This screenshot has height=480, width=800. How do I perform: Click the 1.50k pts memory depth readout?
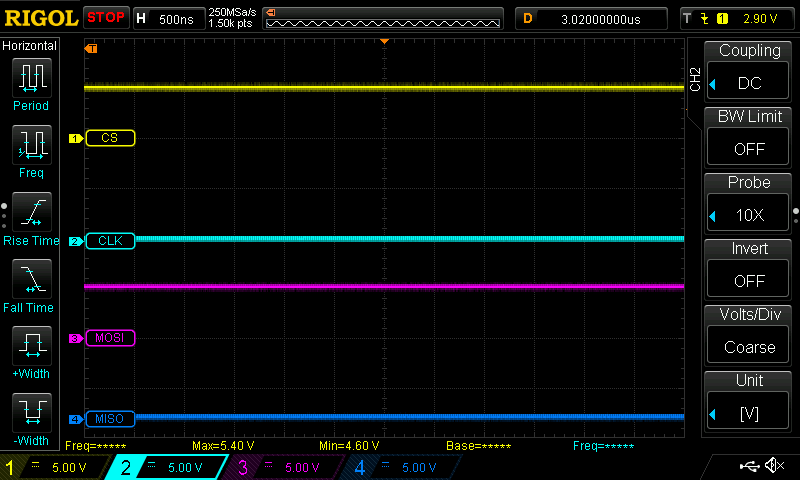(x=230, y=23)
